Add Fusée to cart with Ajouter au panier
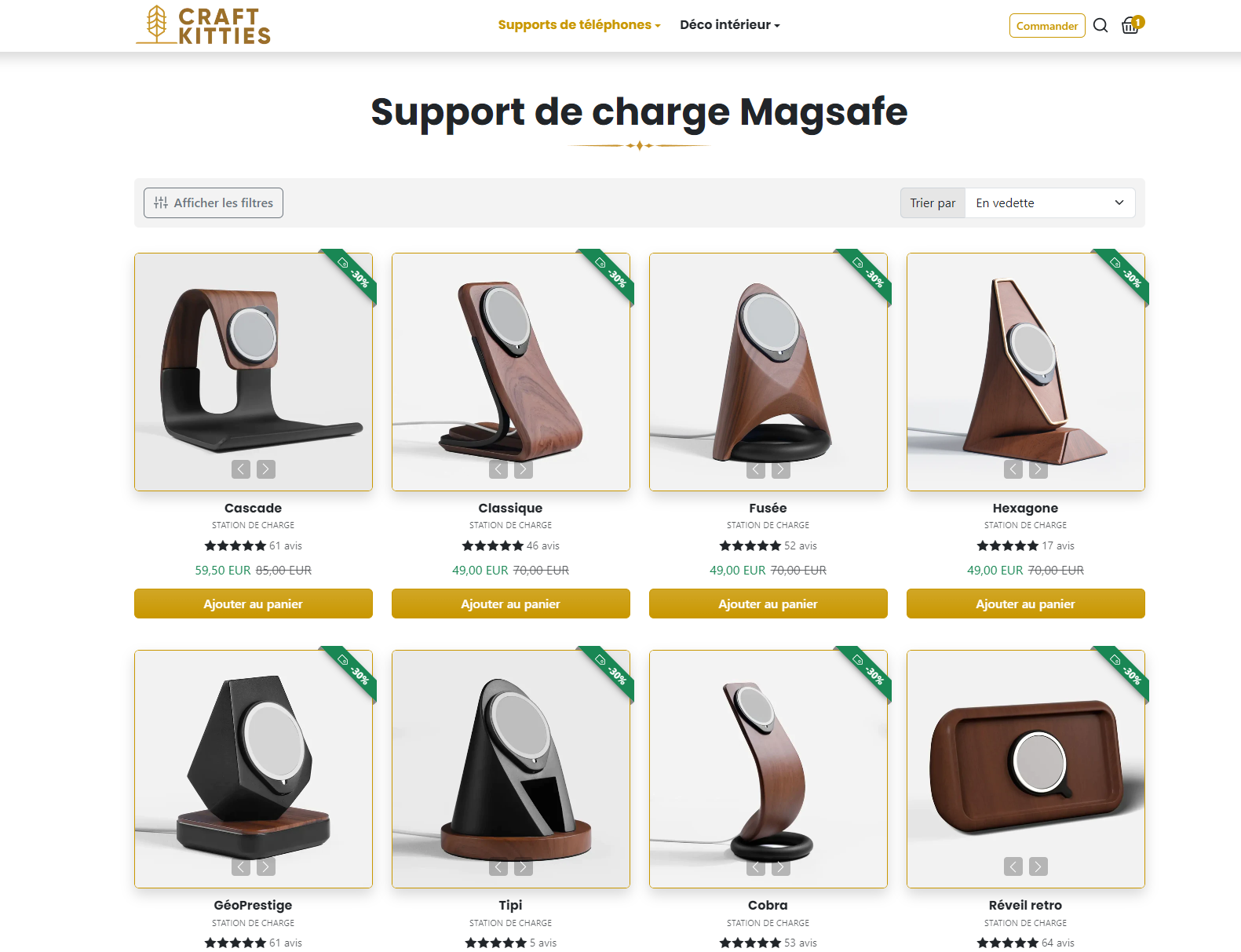 click(x=768, y=604)
